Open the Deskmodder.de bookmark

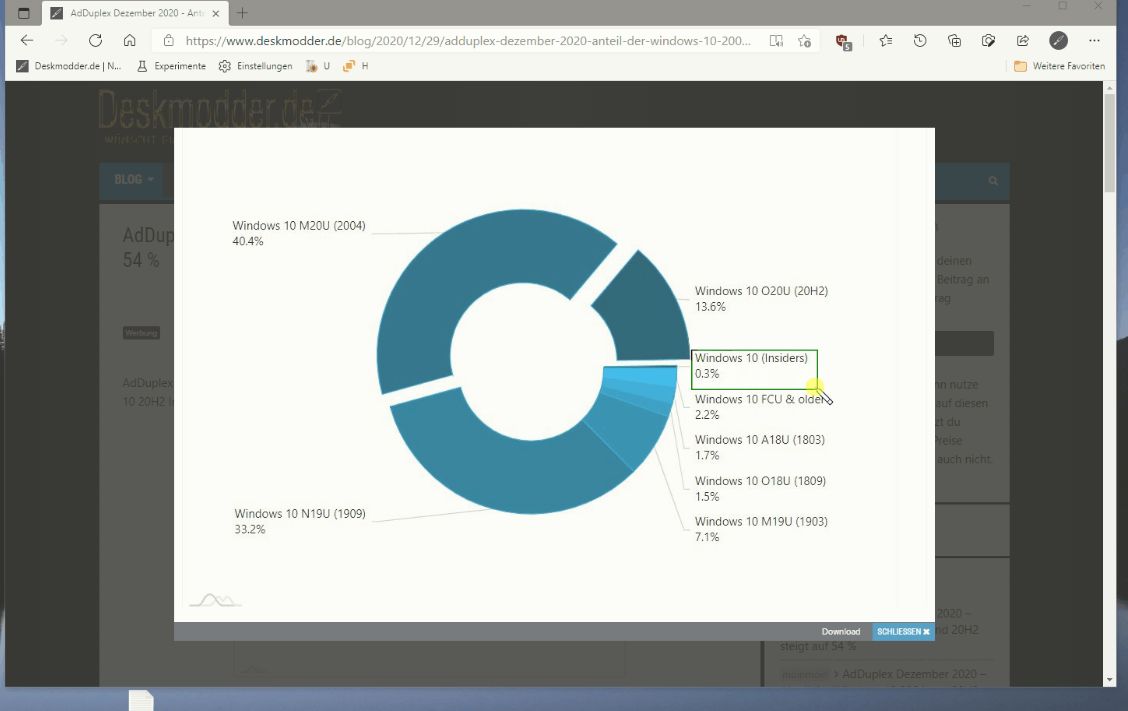coord(68,66)
